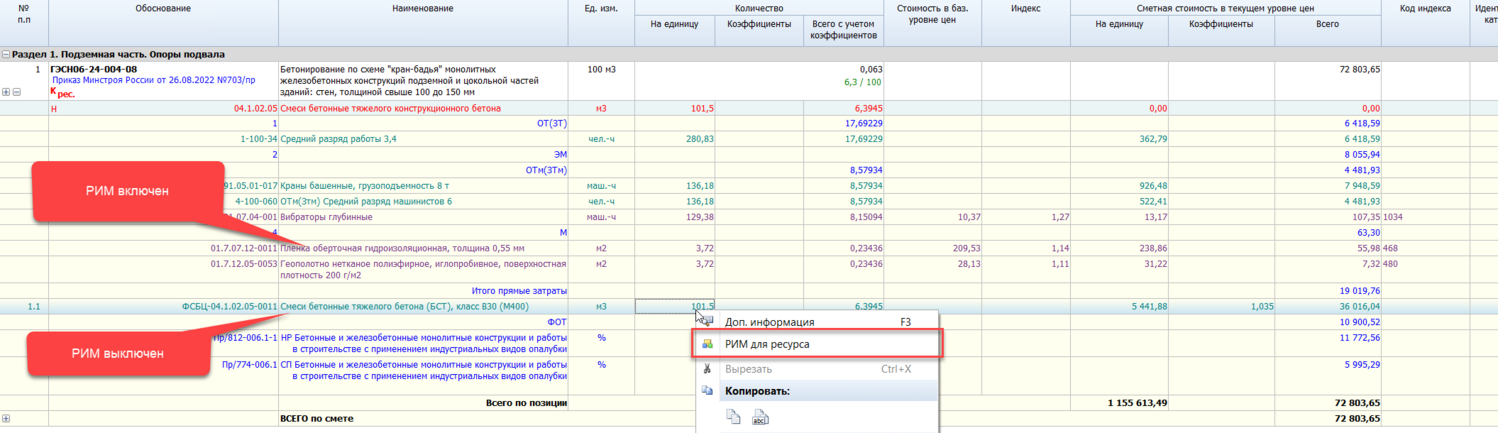Open the Приказ Минстроя России №703/пр link
The width and height of the screenshot is (1498, 433).
pos(153,80)
